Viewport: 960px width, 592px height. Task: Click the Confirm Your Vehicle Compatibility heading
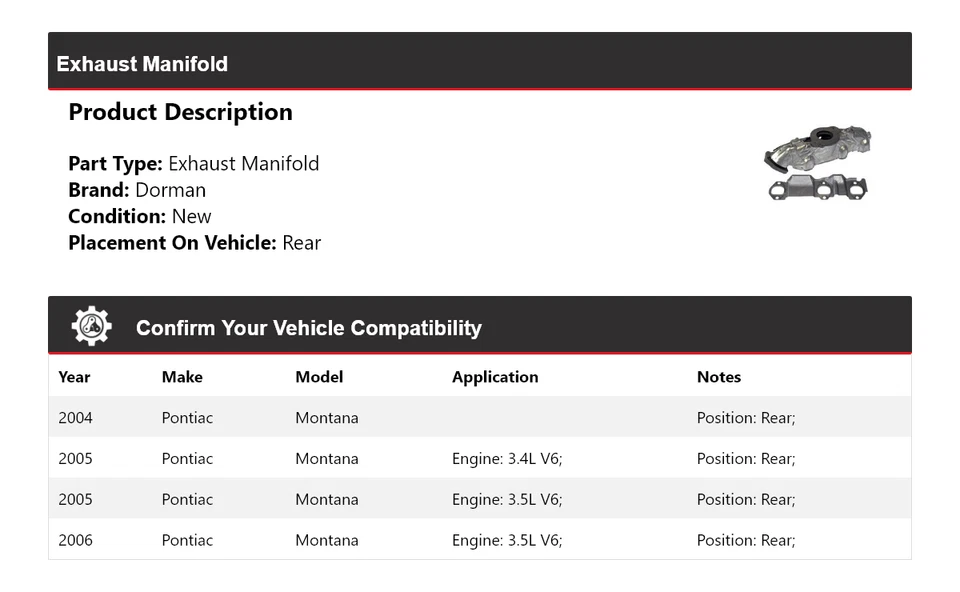pyautogui.click(x=308, y=328)
